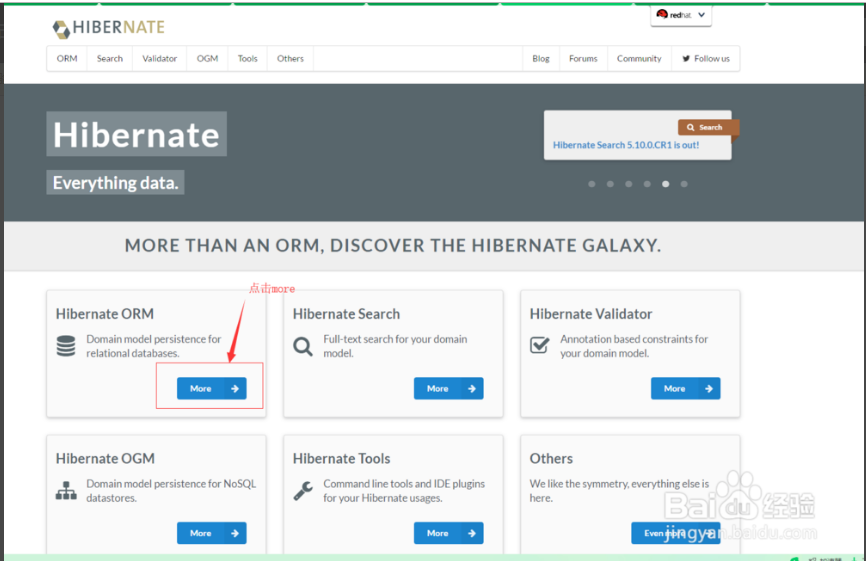866x561 pixels.
Task: Expand the redhat dropdown chevron
Action: point(701,15)
